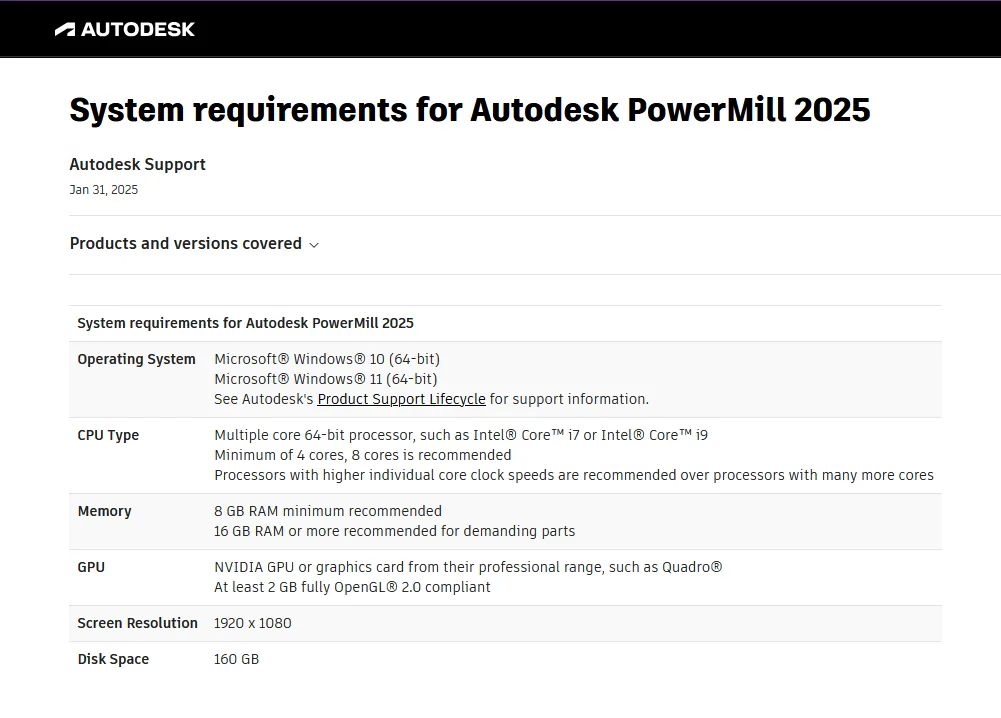Open the Product Support Lifecycle link
Viewport: 1001px width, 718px height.
pos(402,399)
